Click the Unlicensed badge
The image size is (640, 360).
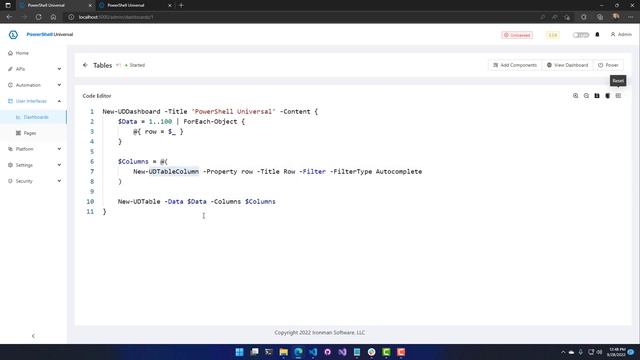click(x=517, y=35)
